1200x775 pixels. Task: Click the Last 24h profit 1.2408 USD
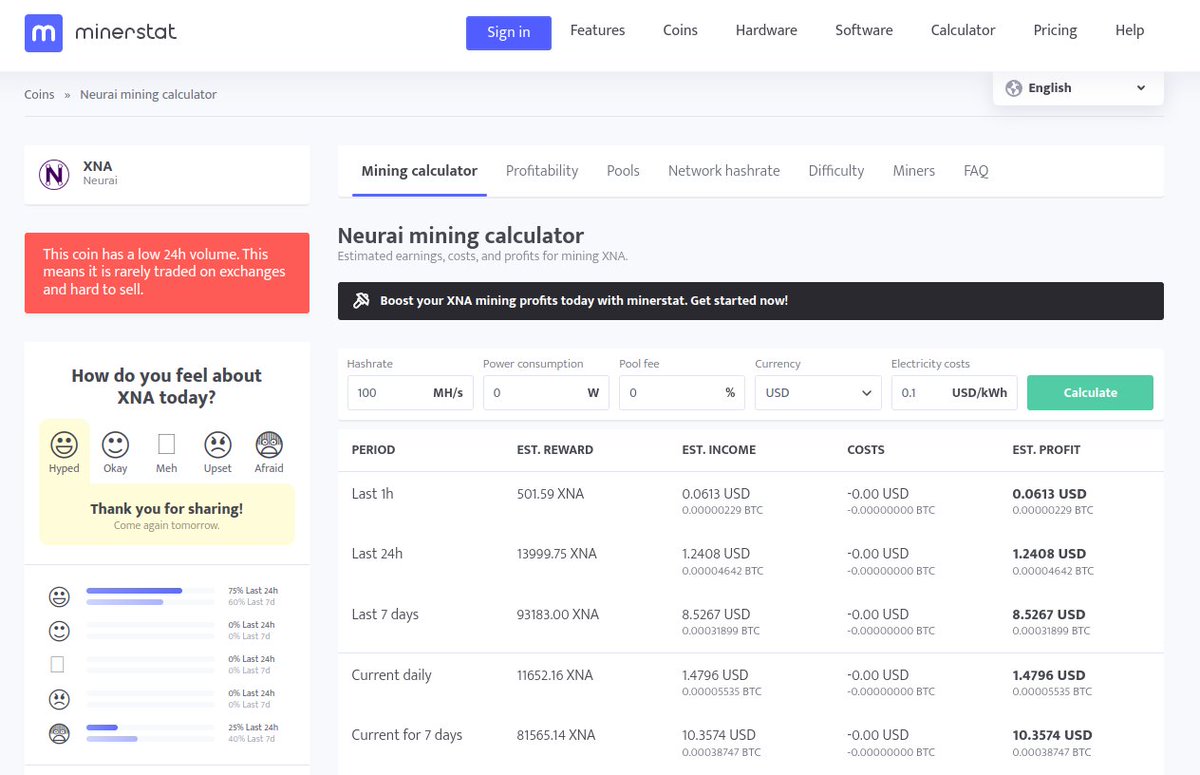(1049, 554)
